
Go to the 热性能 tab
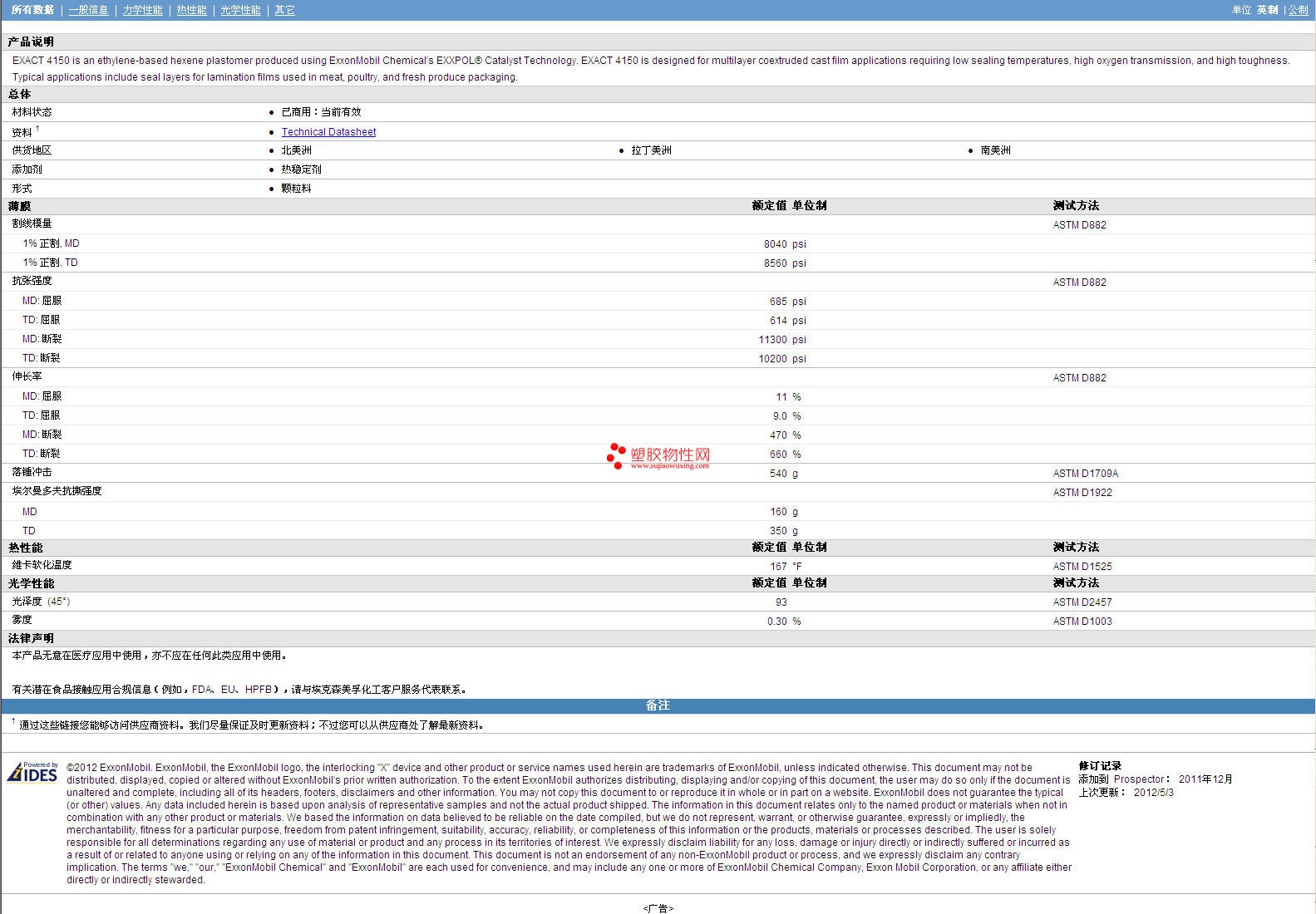click(x=191, y=10)
